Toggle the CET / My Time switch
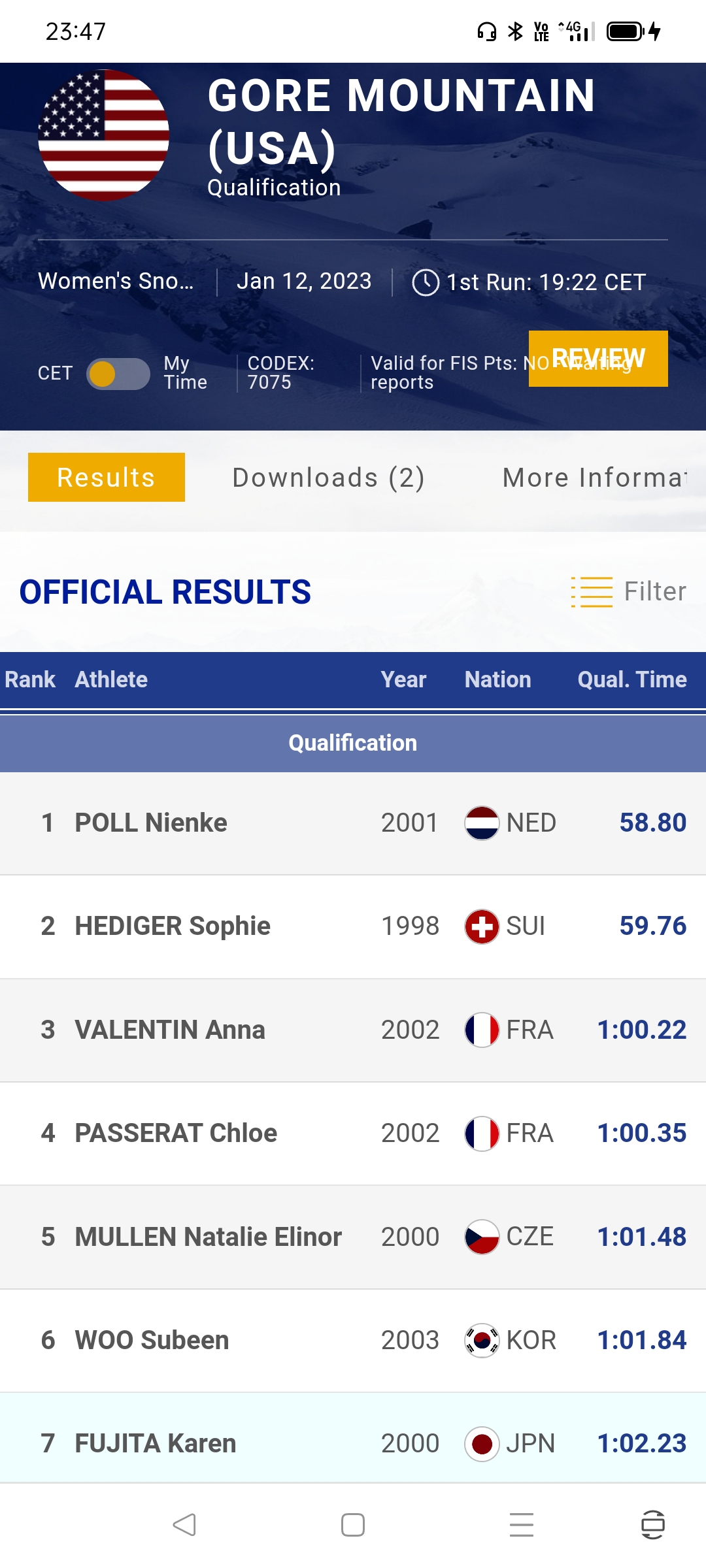The image size is (706, 1568). [118, 374]
